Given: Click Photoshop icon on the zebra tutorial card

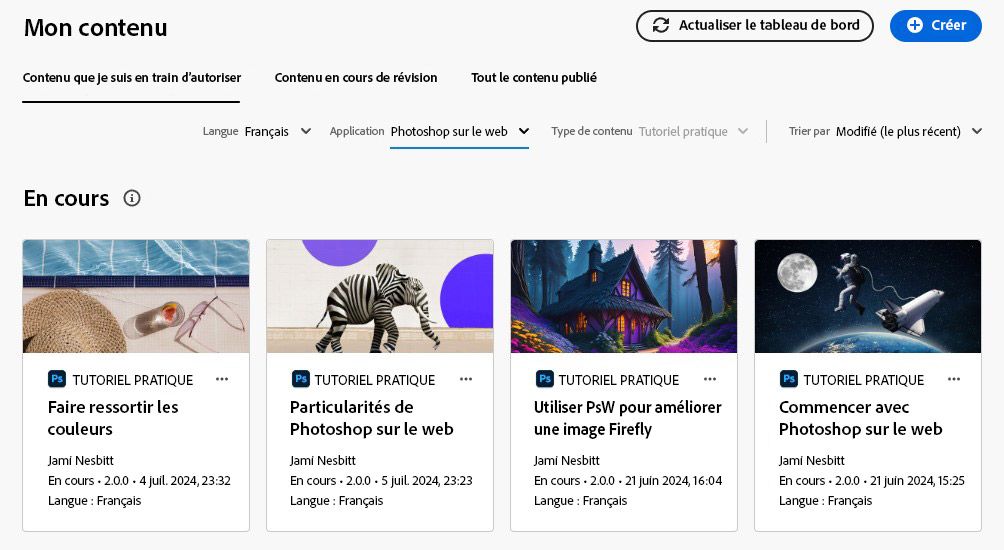Looking at the screenshot, I should [301, 379].
